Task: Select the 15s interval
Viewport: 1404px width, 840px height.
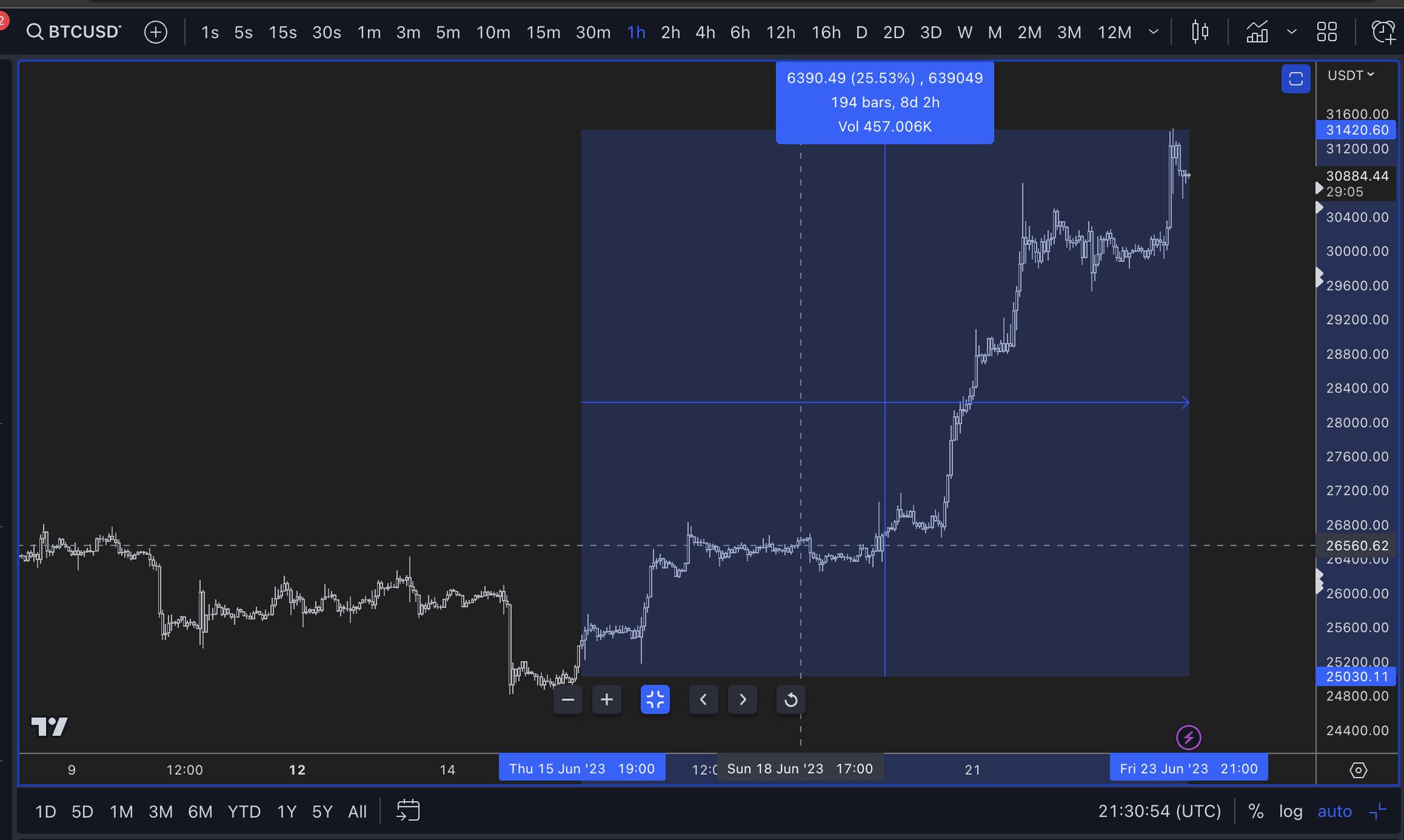Action: (x=282, y=32)
